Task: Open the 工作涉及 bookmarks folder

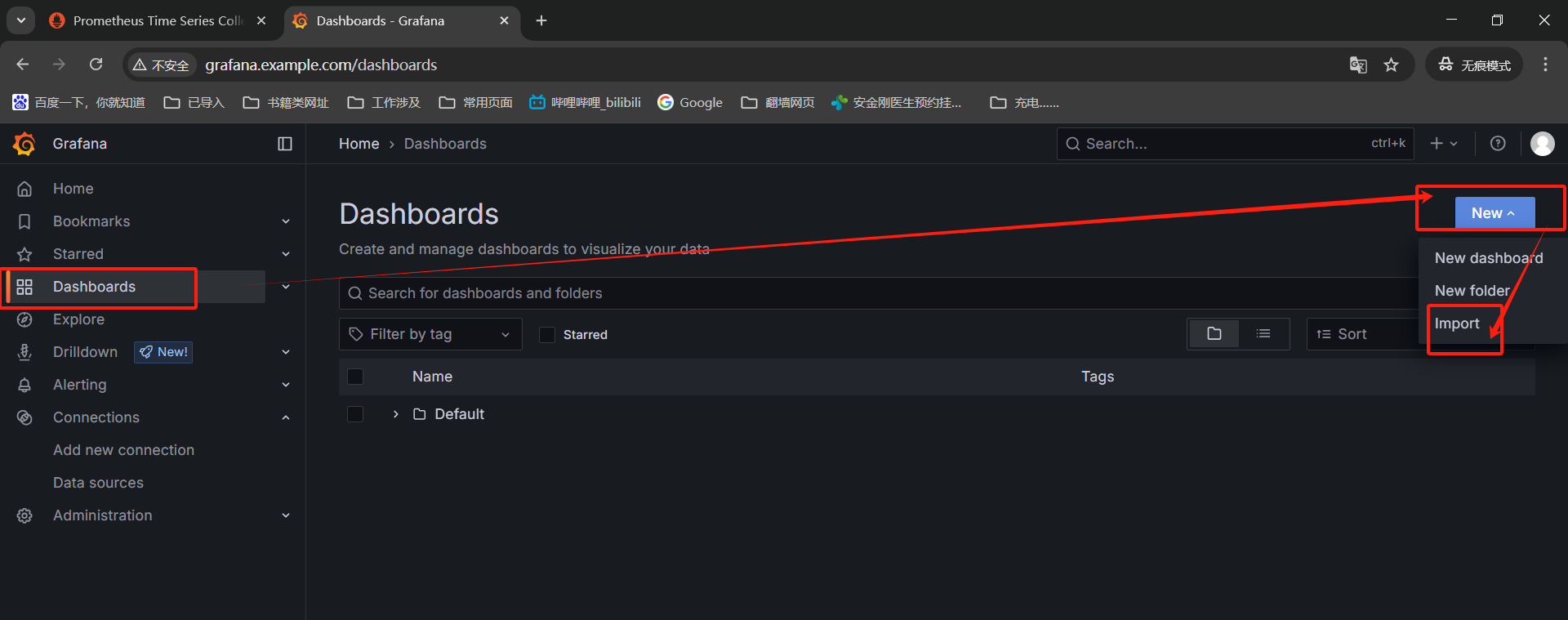Action: tap(384, 102)
